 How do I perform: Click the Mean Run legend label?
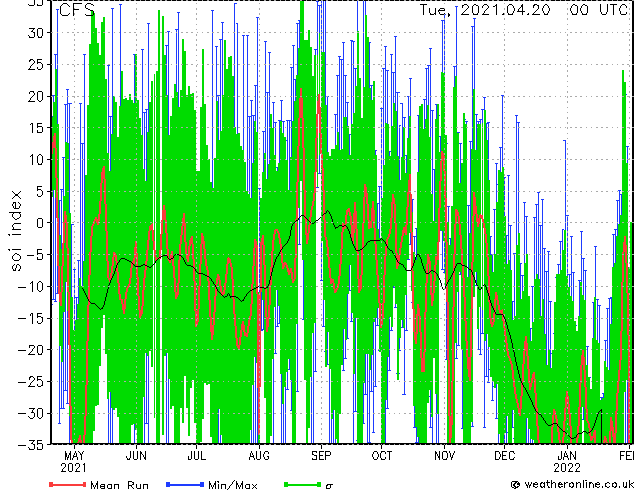point(120,485)
